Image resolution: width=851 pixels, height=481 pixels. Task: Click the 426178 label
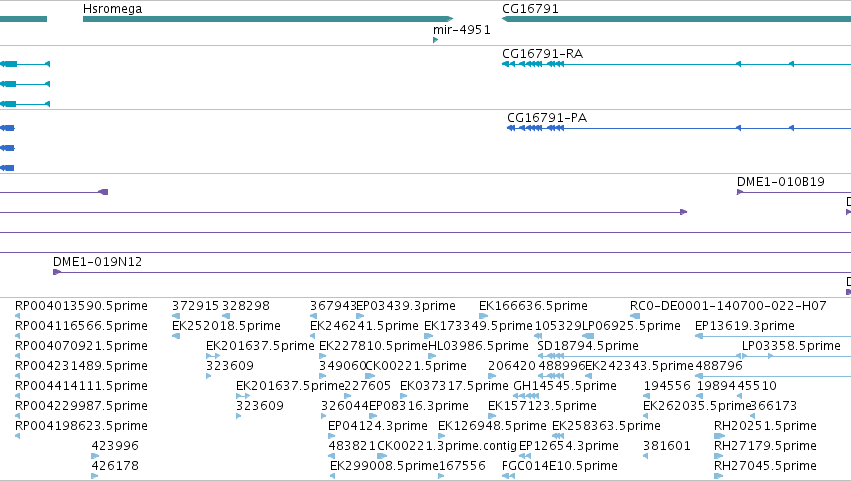click(115, 466)
